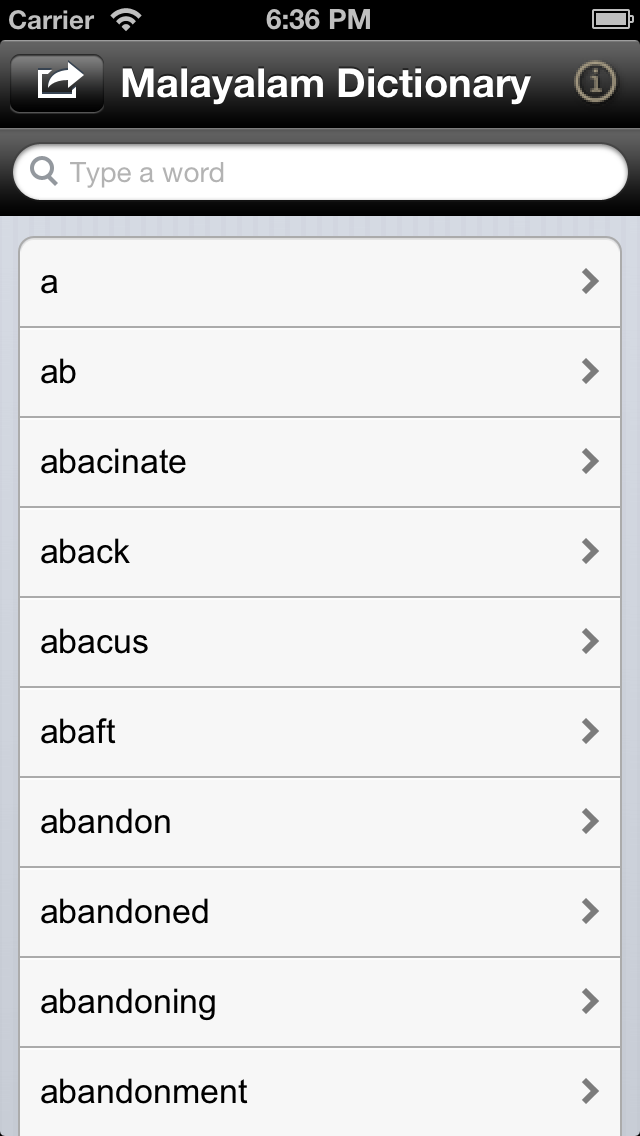640x1136 pixels.
Task: Tap the battery indicator icon
Action: pyautogui.click(x=611, y=19)
